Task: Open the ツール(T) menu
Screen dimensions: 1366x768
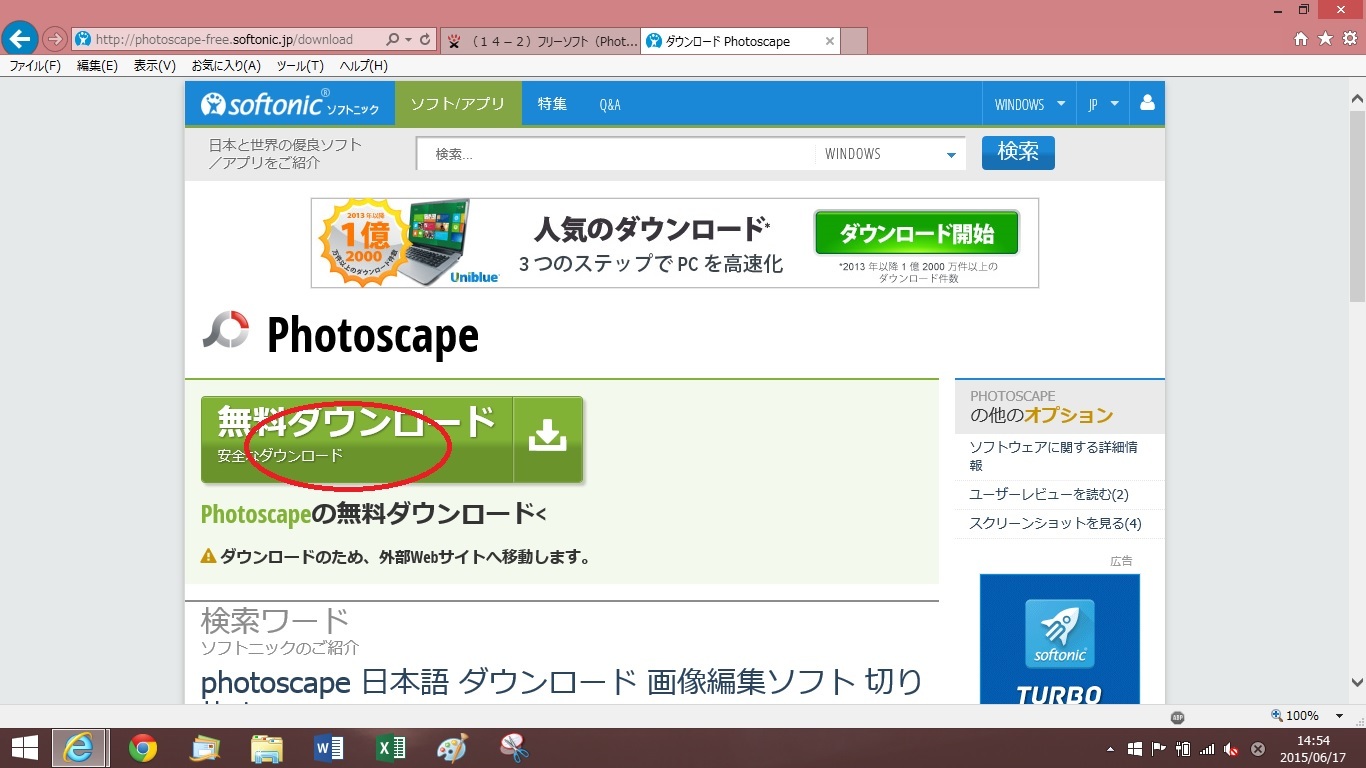Action: [x=300, y=66]
